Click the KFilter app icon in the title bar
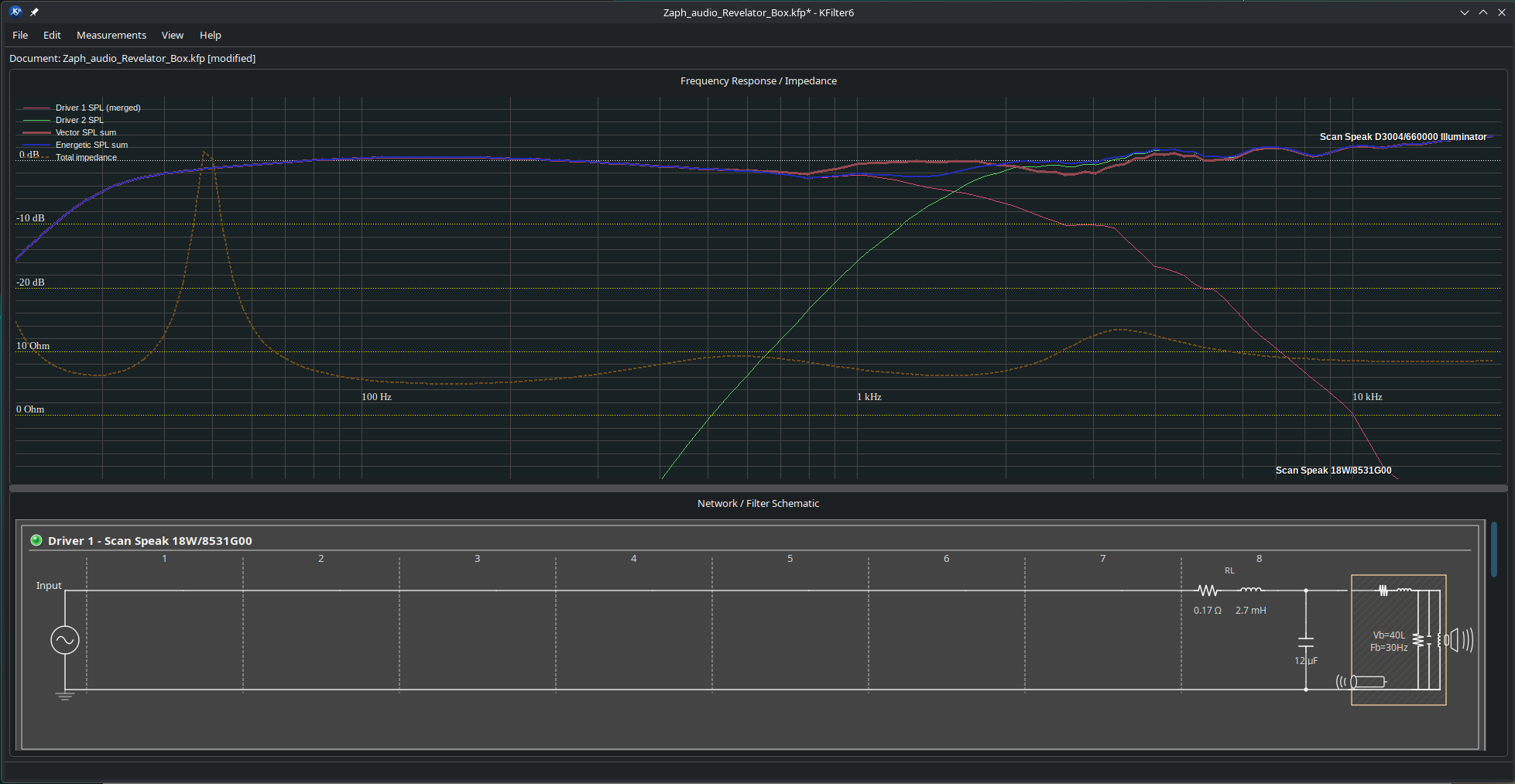Image resolution: width=1515 pixels, height=784 pixels. (x=15, y=12)
